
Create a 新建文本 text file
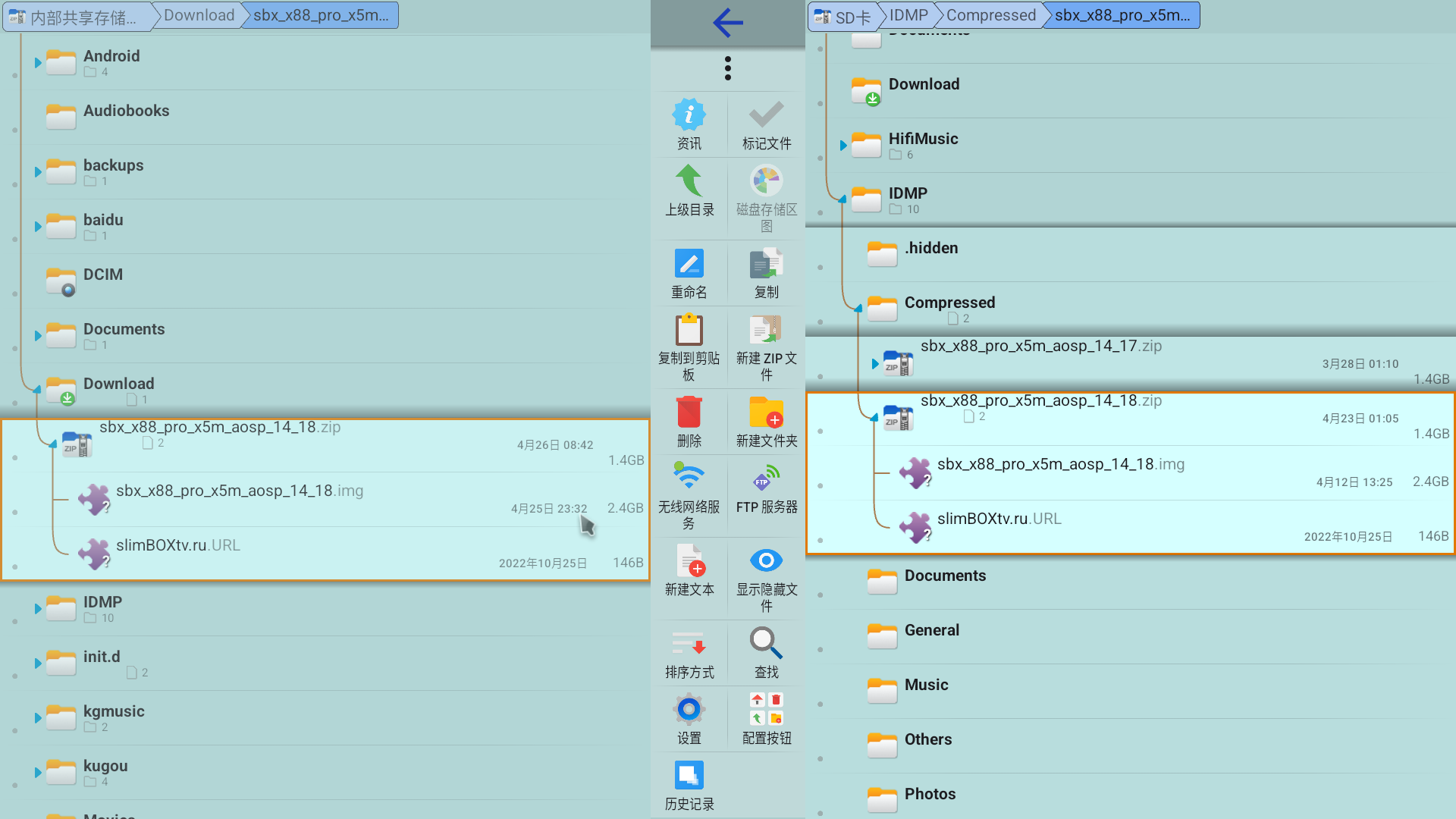(x=691, y=561)
